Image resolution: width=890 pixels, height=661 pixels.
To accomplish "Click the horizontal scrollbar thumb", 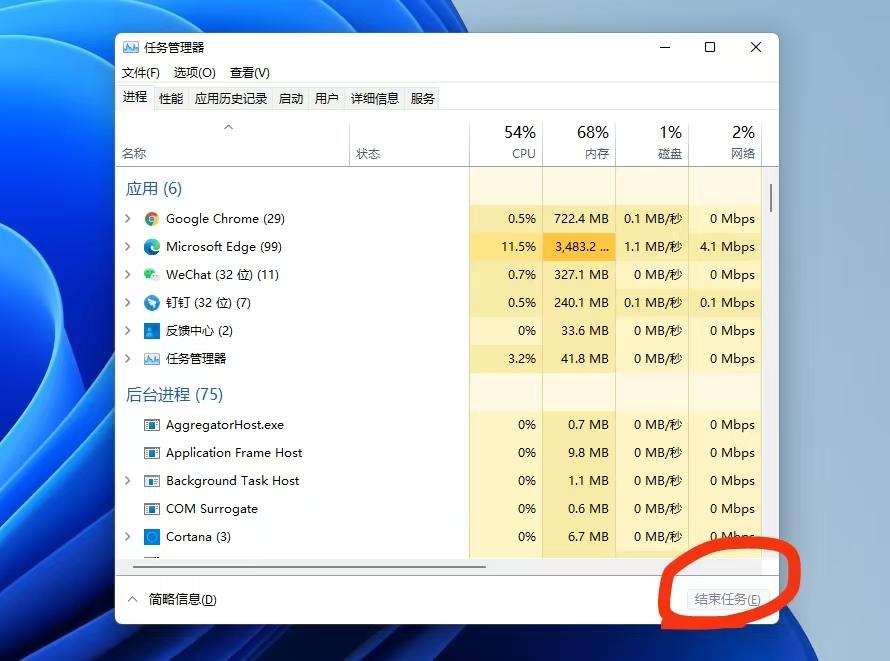I will click(309, 566).
